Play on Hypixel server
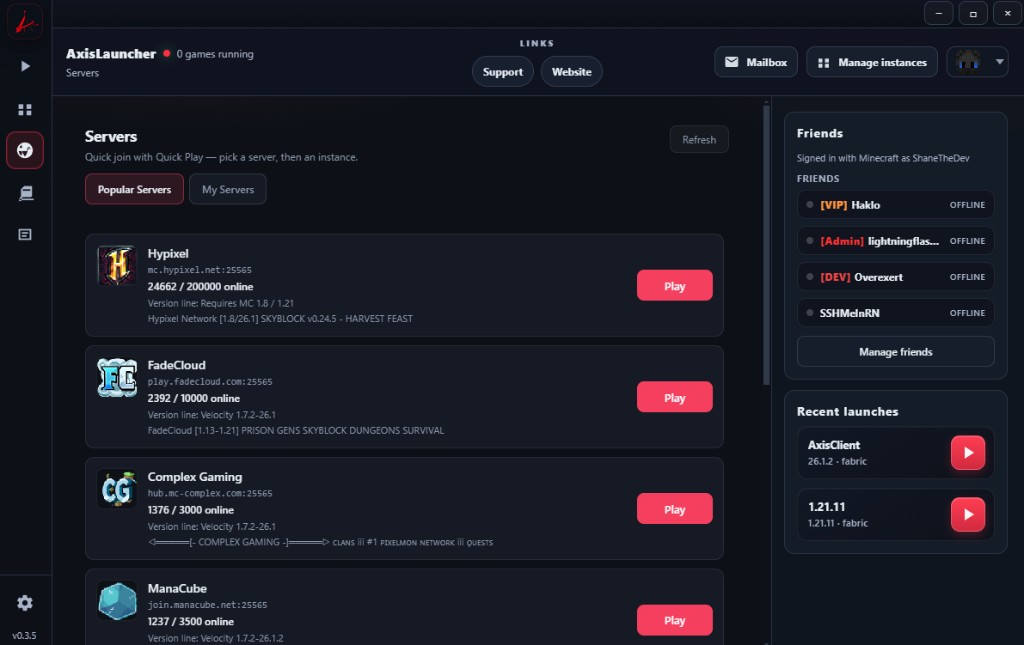This screenshot has height=645, width=1024. pos(675,286)
